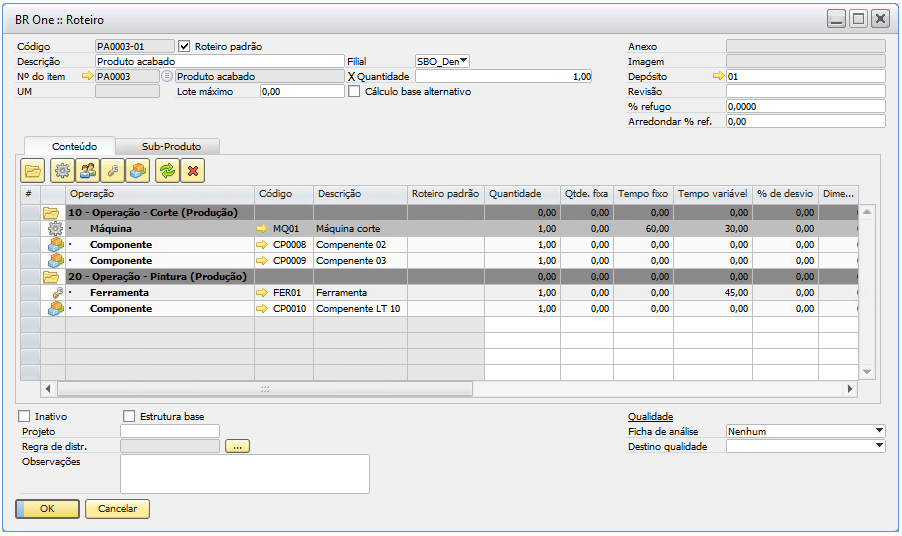Uncheck the Roteiro padrão checkbox

point(184,46)
